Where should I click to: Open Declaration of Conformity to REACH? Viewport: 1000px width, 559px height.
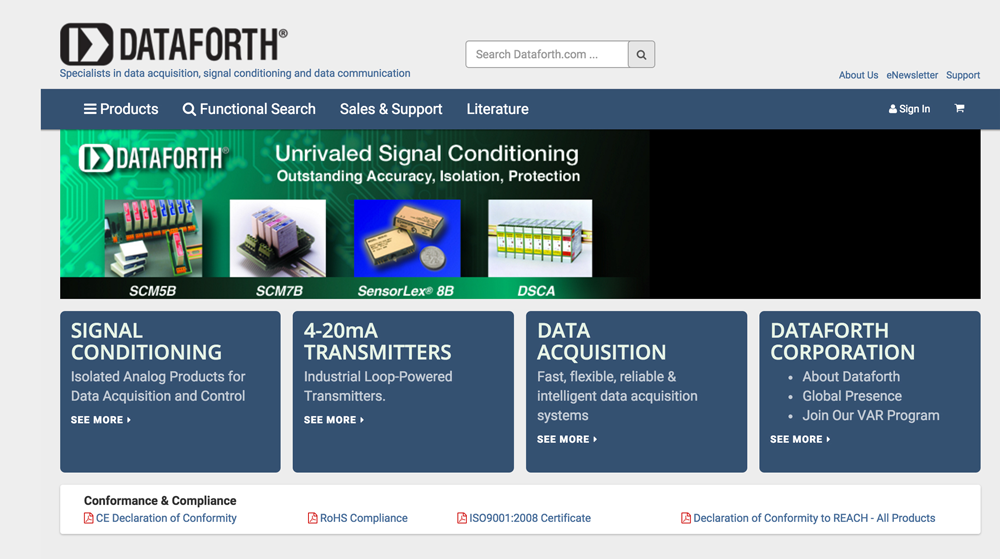814,518
